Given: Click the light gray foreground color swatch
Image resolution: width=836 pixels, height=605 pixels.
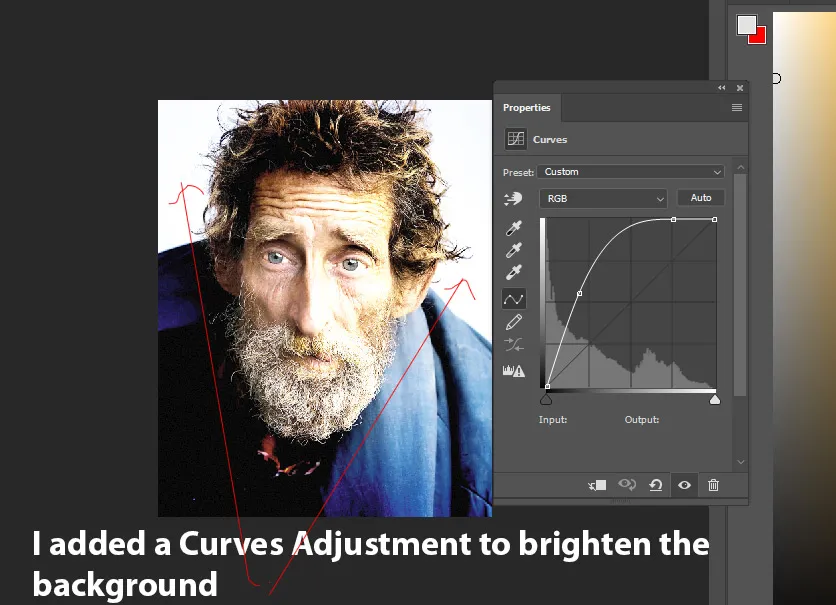Looking at the screenshot, I should pyautogui.click(x=746, y=24).
